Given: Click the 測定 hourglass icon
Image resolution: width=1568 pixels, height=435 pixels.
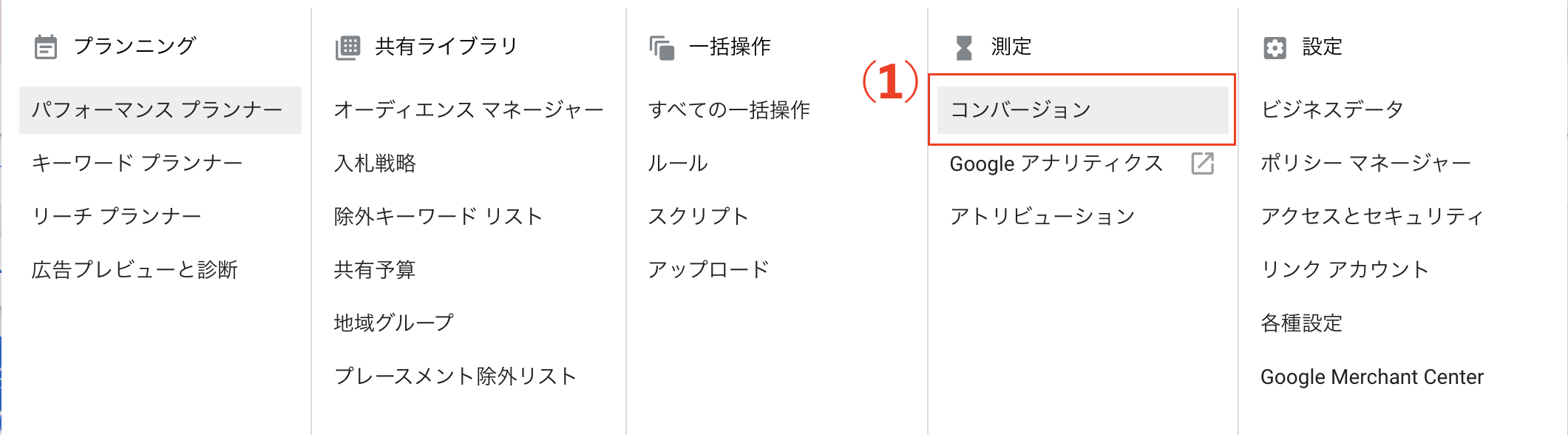Looking at the screenshot, I should tap(963, 48).
